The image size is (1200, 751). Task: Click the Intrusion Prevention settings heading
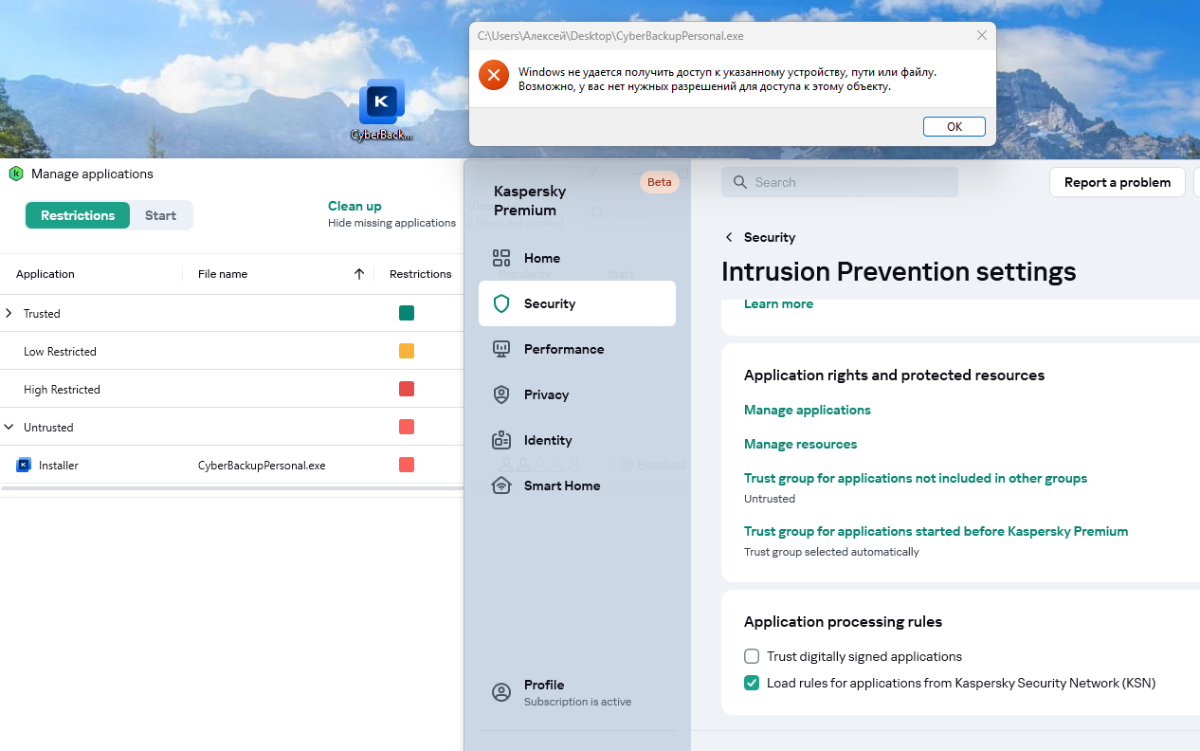[x=899, y=271]
